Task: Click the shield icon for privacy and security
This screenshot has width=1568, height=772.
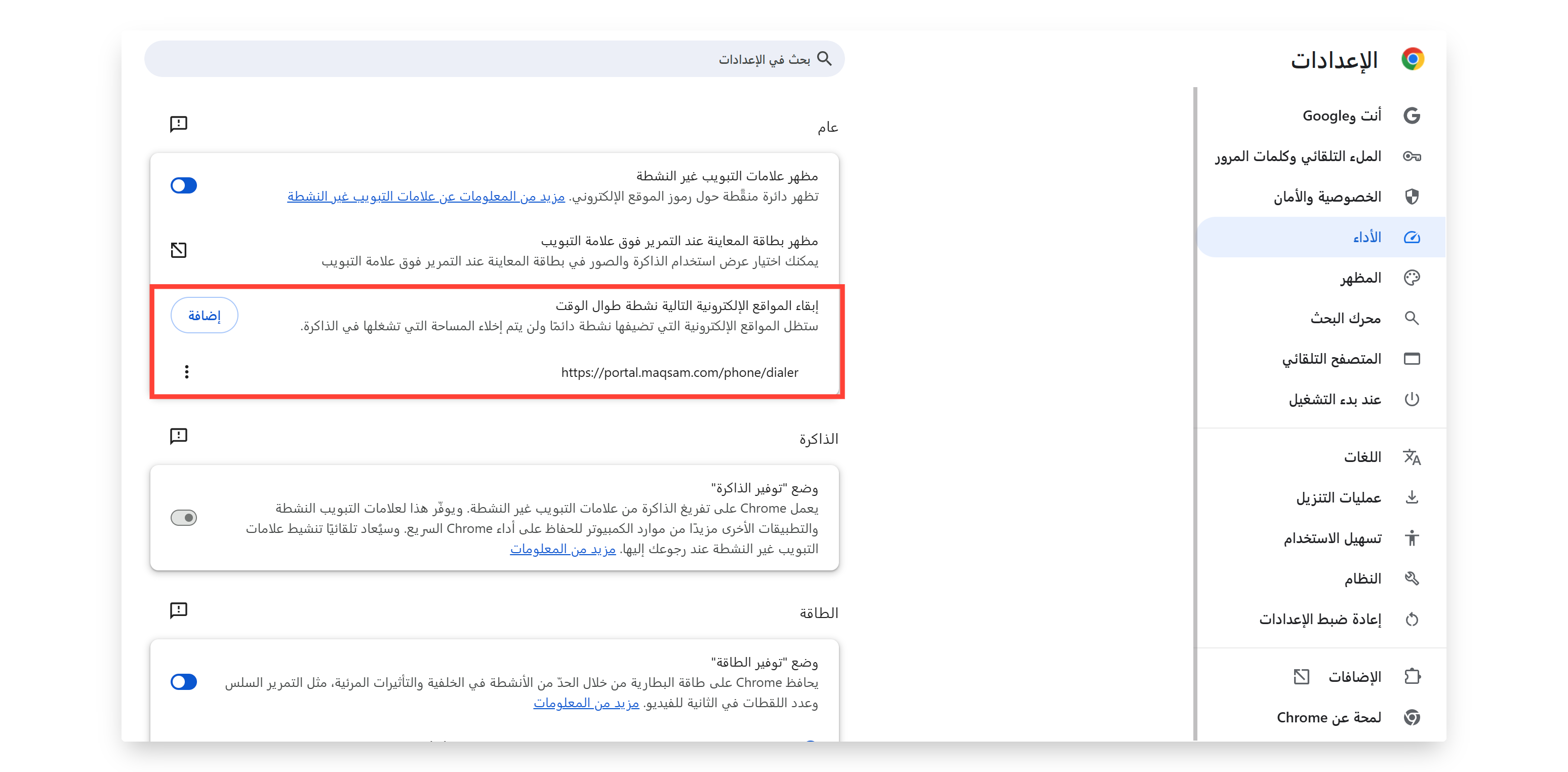Action: point(1412,197)
